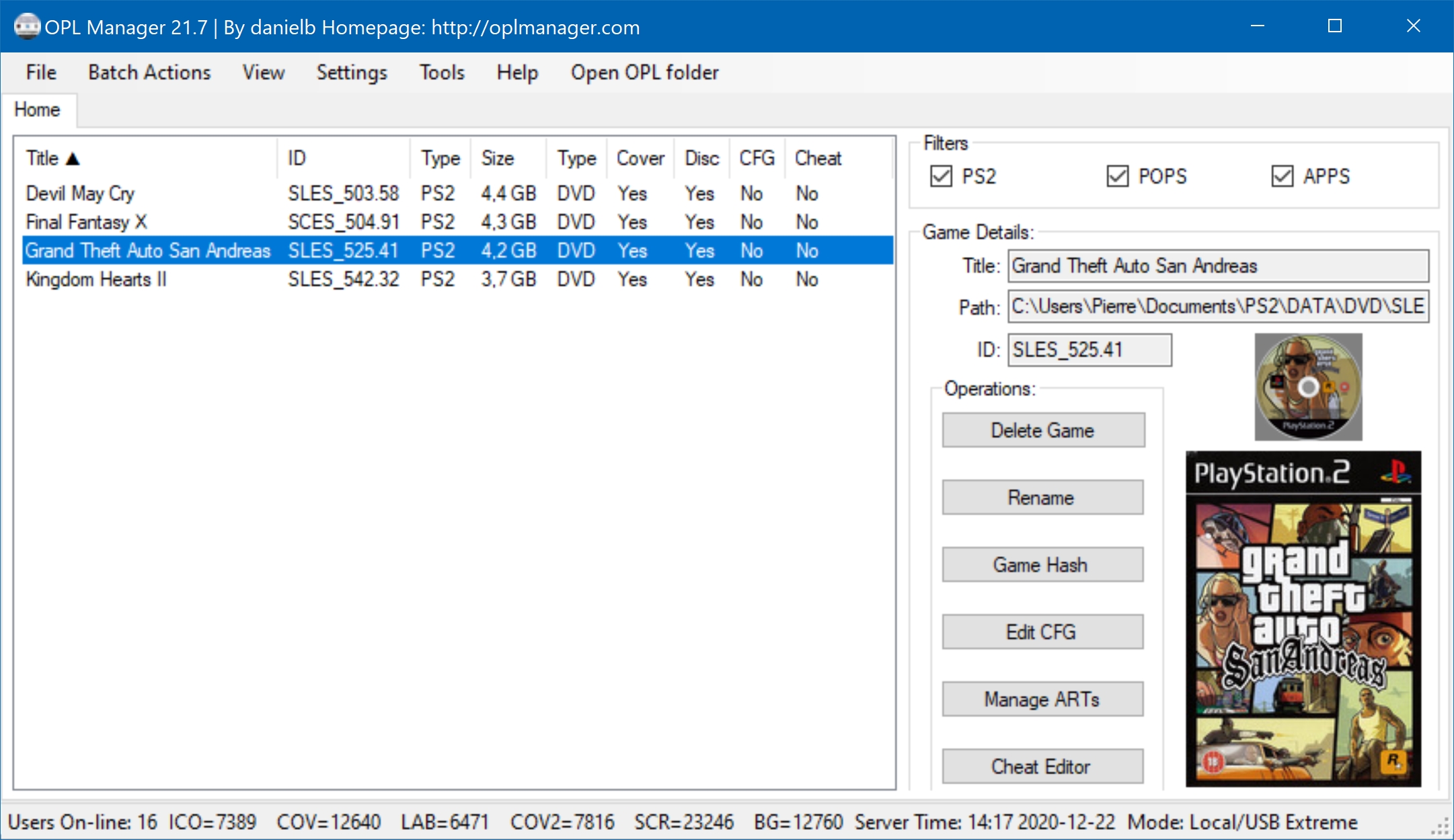
Task: Sort by the Disc column header
Action: (701, 159)
